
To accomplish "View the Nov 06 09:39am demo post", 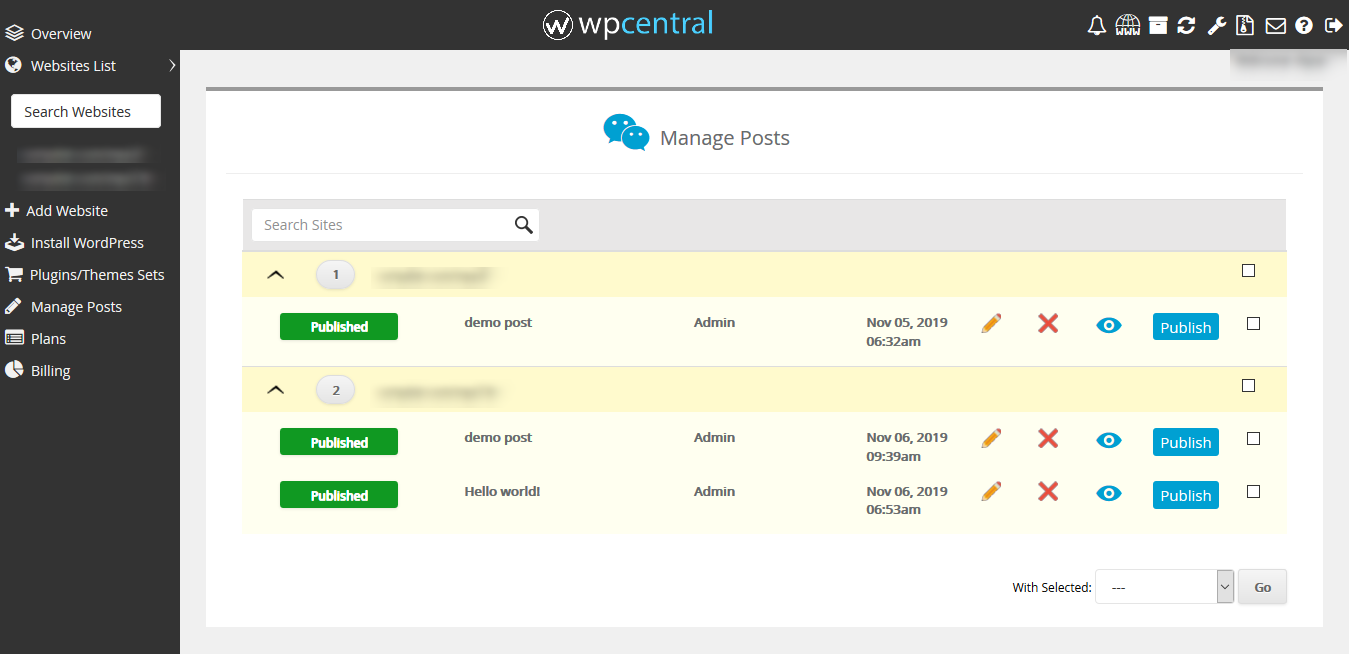I will click(x=1109, y=440).
